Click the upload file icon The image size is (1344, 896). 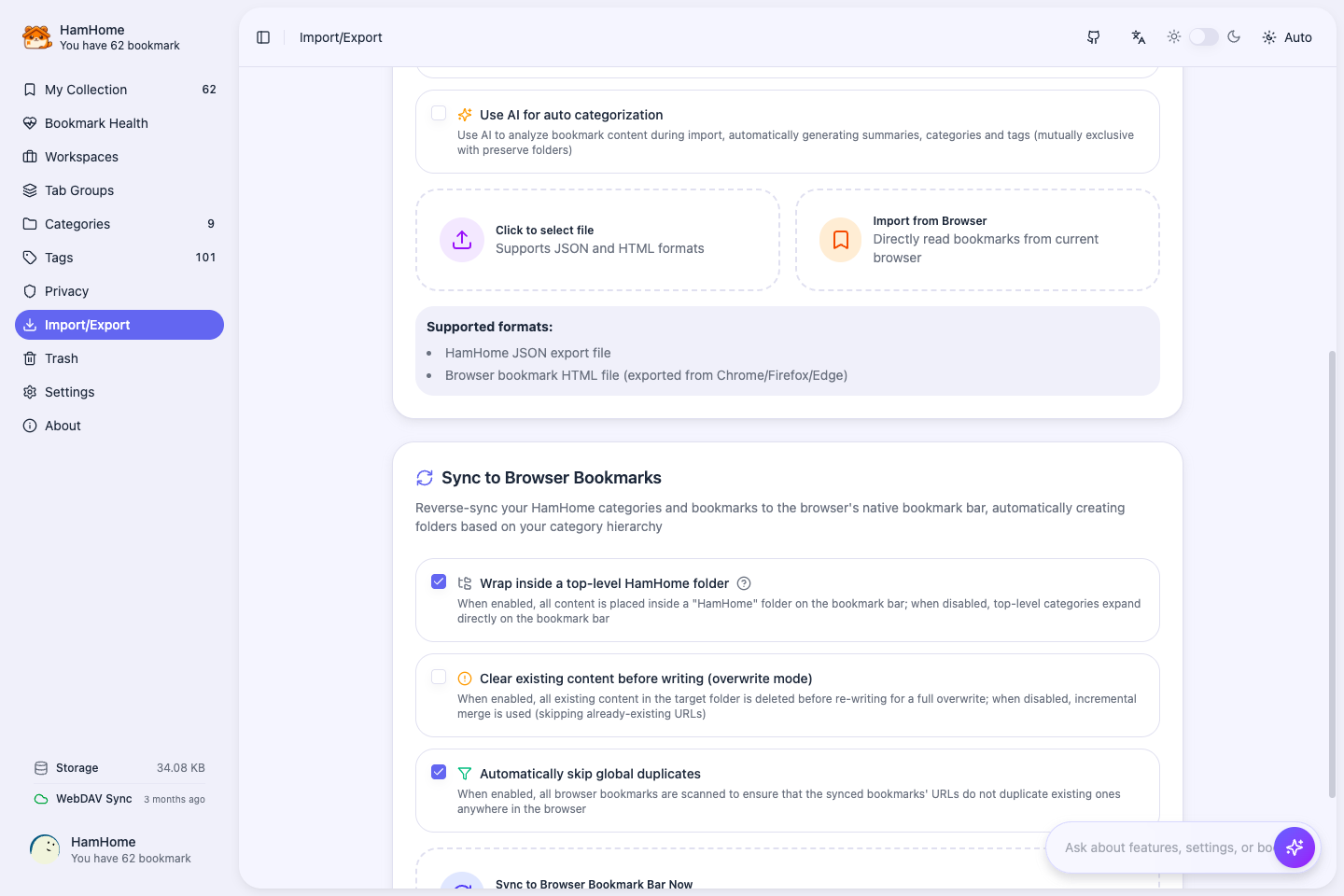click(462, 240)
